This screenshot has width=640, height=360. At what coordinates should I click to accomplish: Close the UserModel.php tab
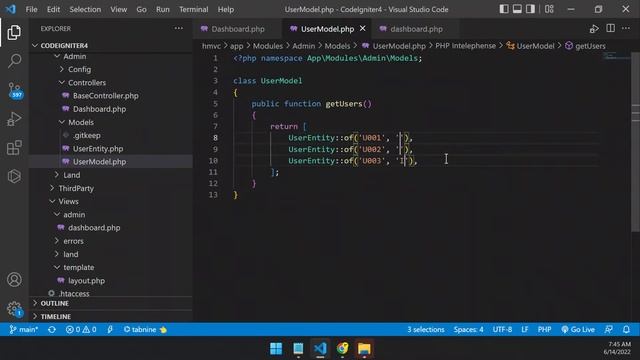click(362, 29)
